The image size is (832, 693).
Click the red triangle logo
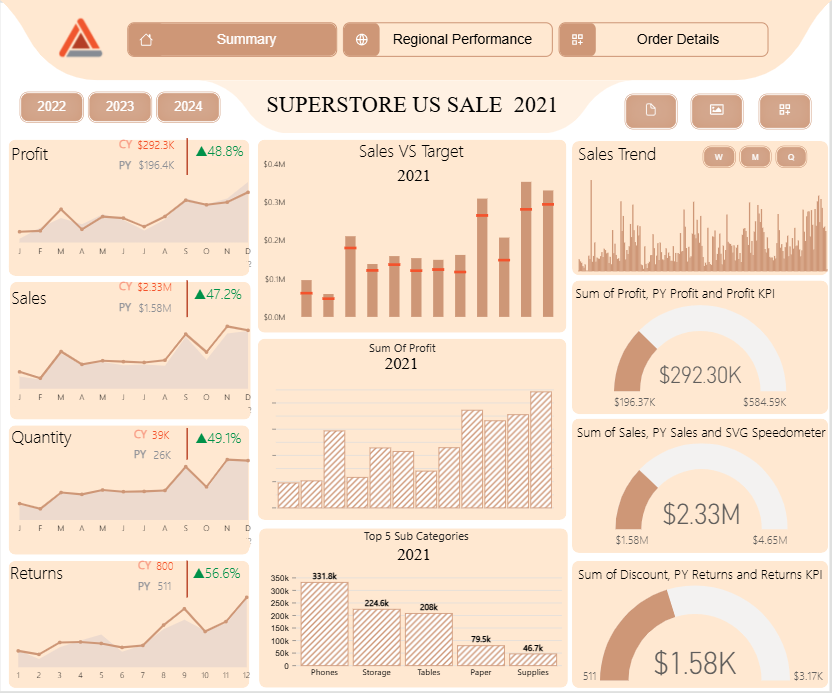80,38
